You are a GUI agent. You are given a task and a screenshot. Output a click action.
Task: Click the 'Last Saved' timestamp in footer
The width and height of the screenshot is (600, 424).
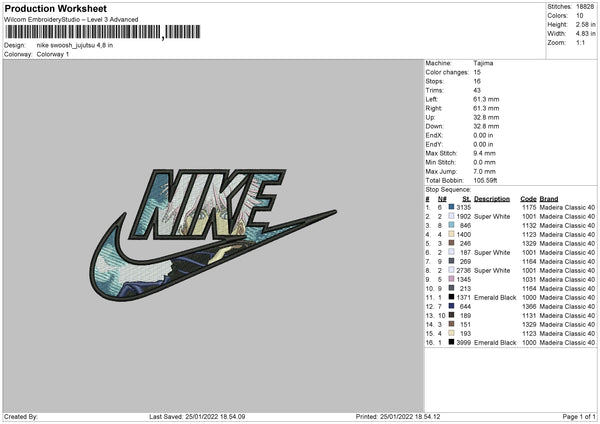(197, 416)
